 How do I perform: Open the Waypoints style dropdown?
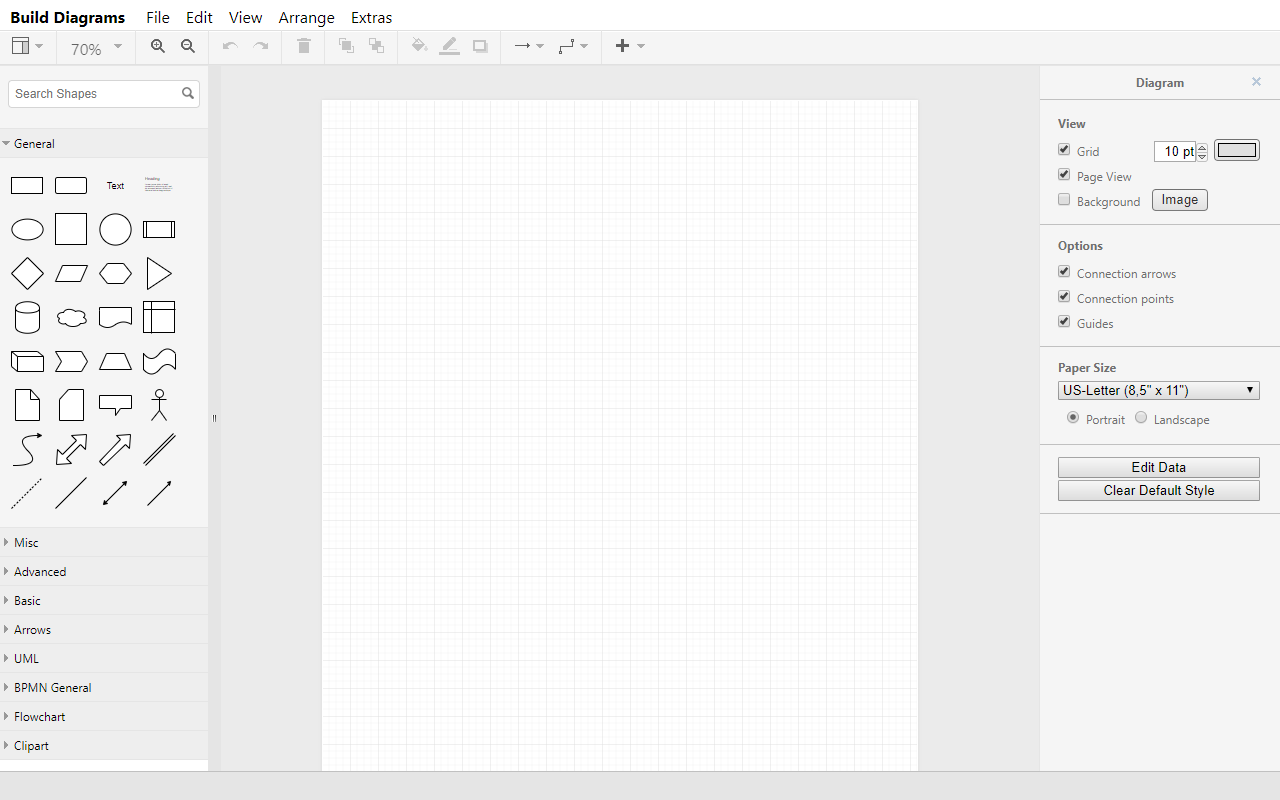pyautogui.click(x=573, y=46)
